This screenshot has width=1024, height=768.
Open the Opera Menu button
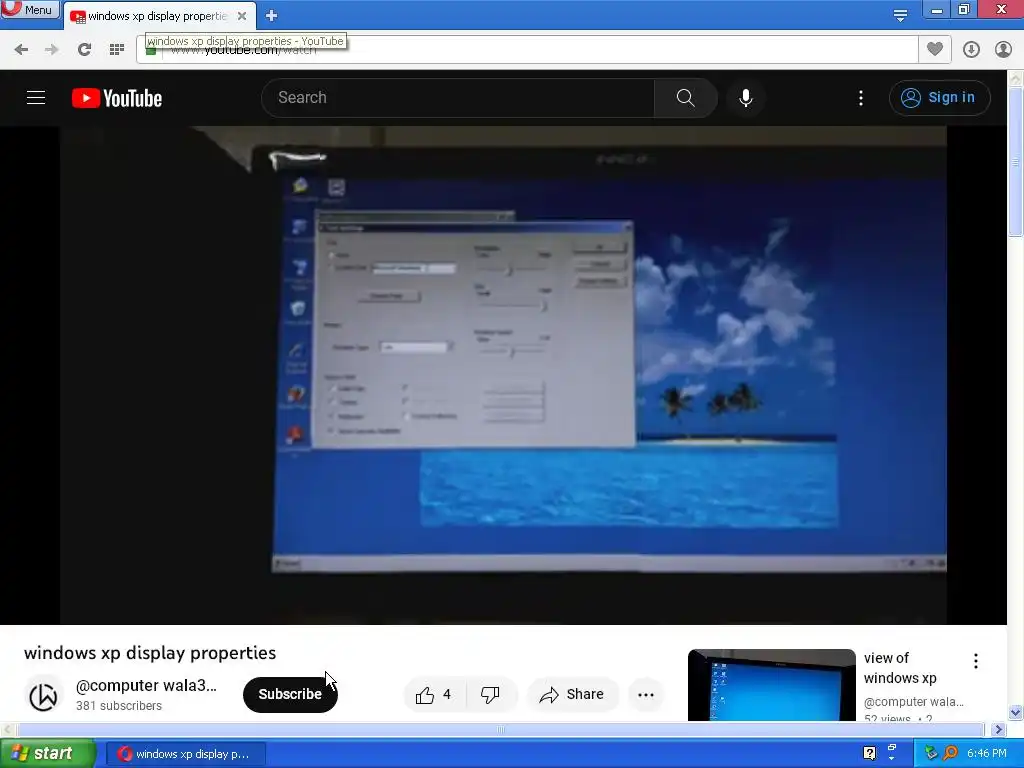30,9
